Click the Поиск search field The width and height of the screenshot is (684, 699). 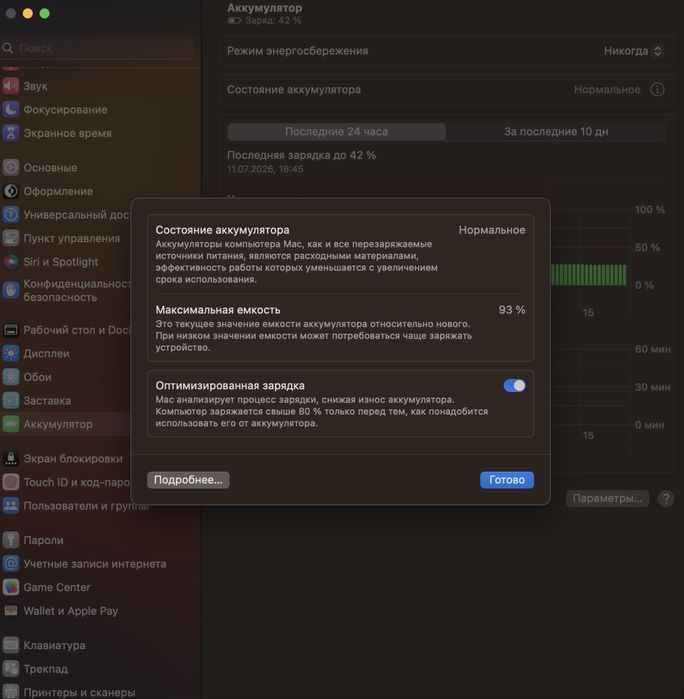97,48
